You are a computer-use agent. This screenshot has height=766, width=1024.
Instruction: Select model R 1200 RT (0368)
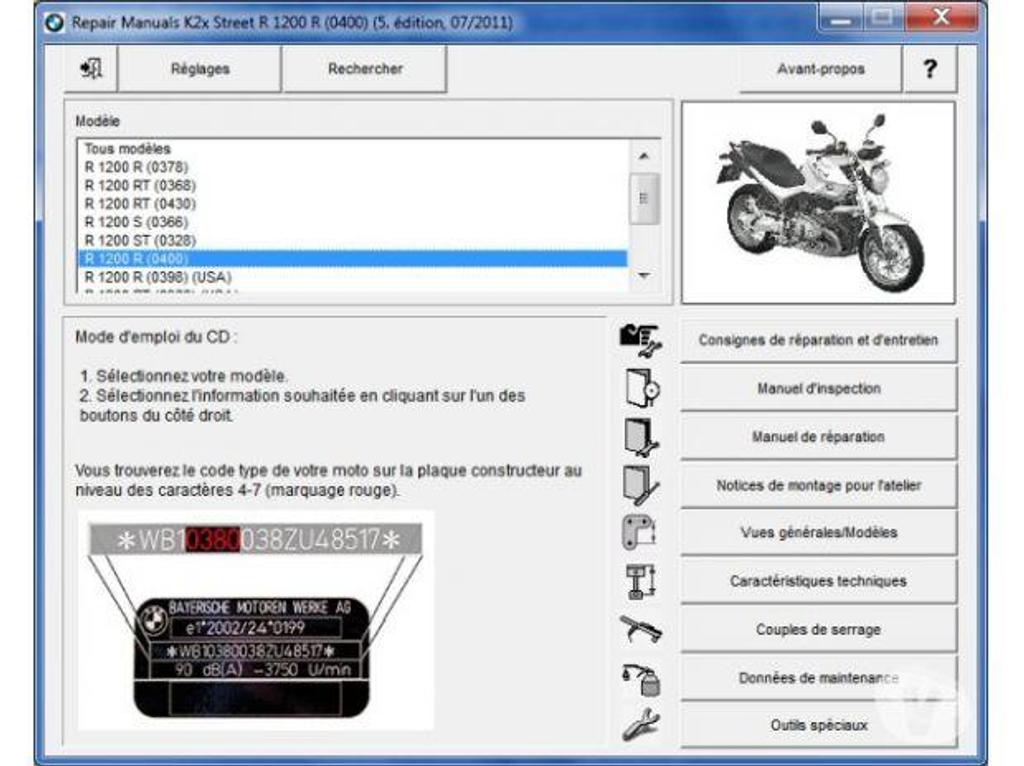[353, 185]
